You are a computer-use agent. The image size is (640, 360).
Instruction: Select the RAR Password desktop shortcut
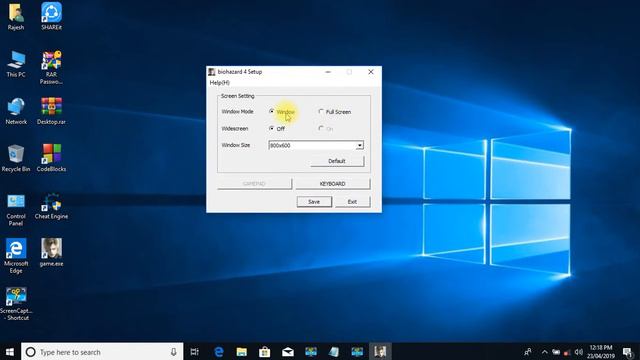51,67
